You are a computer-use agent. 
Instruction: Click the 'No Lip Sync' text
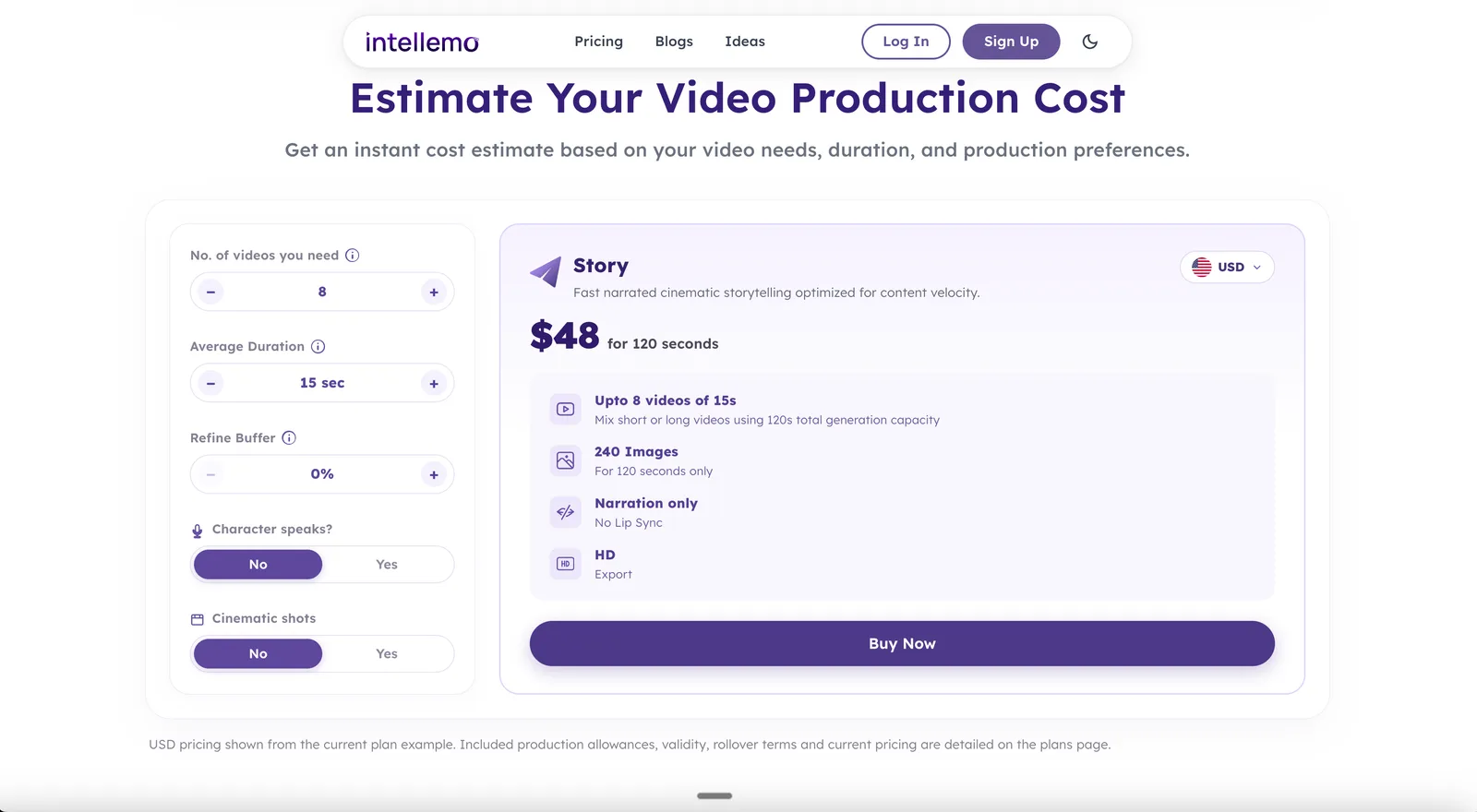(629, 523)
